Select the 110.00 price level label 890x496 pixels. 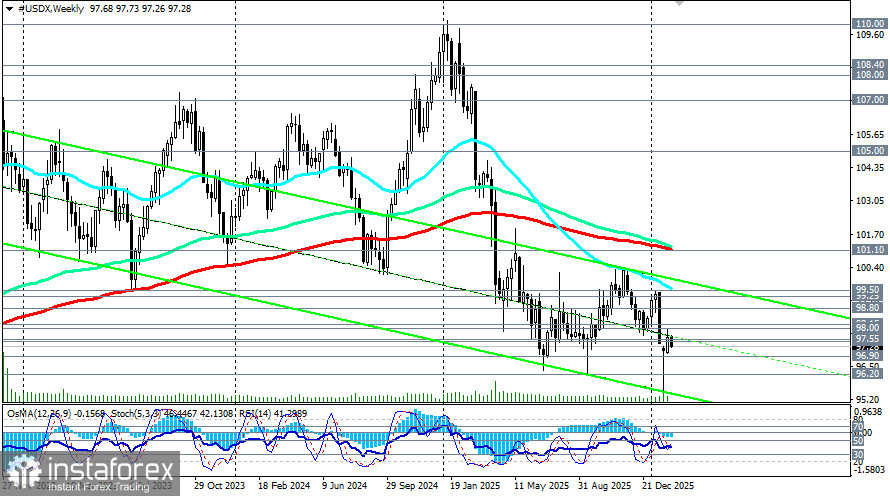[x=870, y=24]
